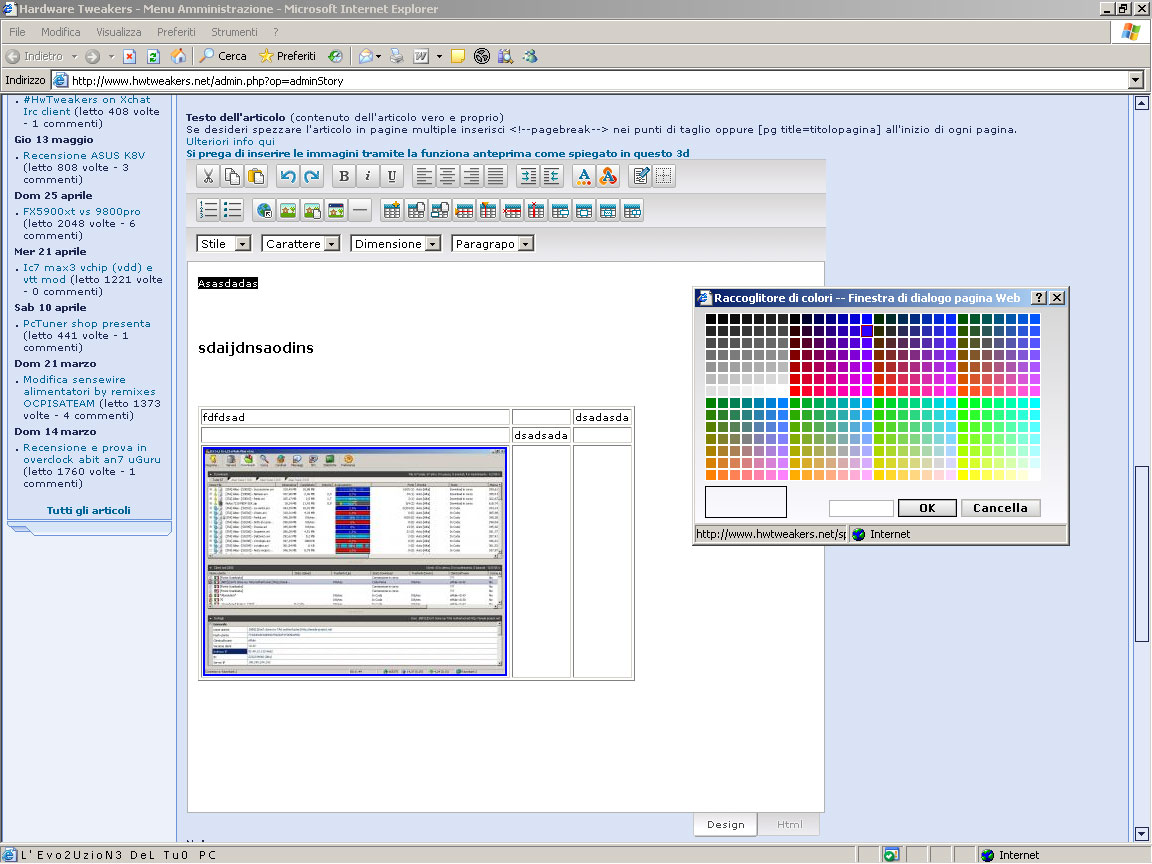Open the Paragrapo dropdown

525,244
